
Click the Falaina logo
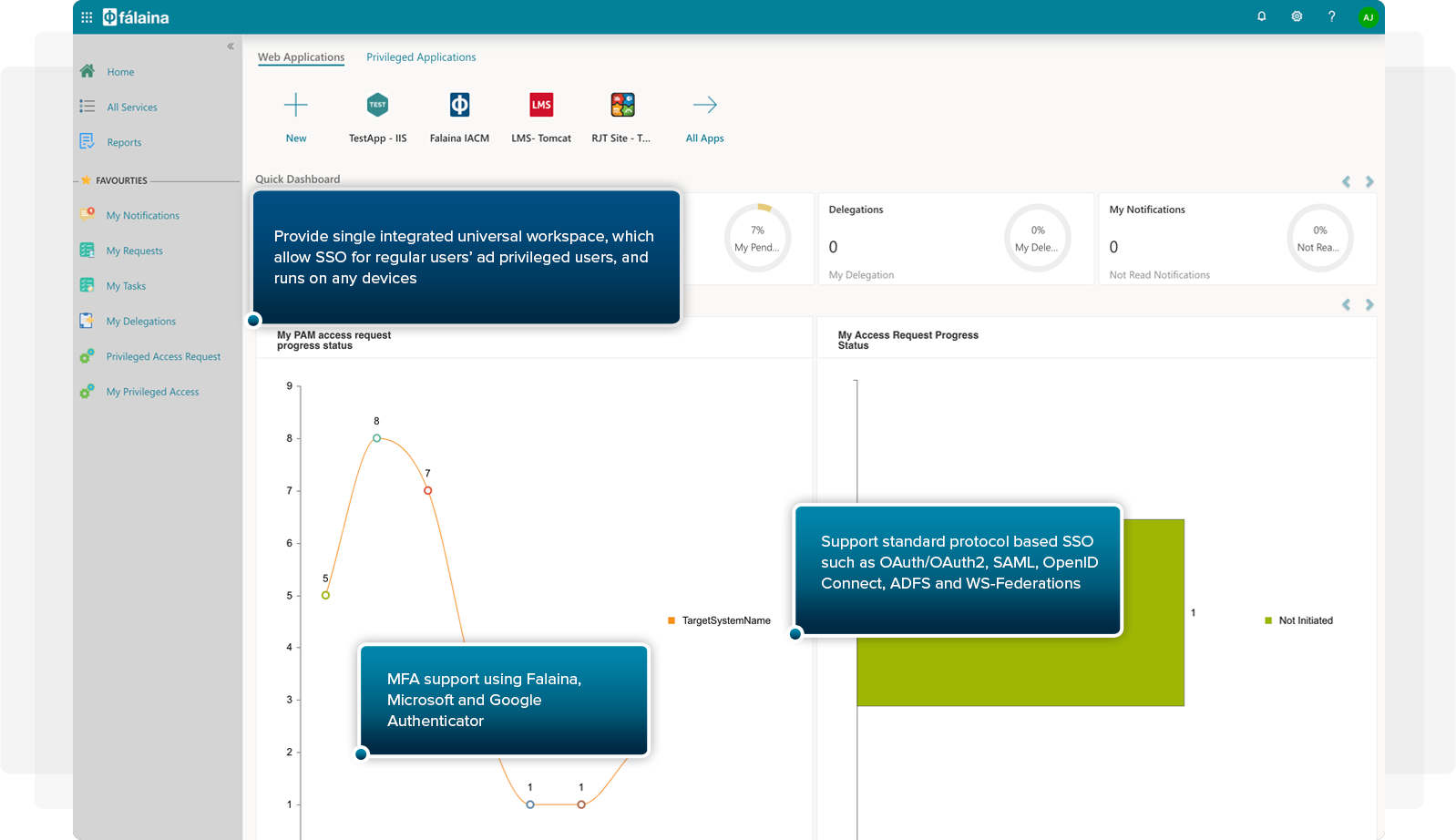[x=136, y=17]
